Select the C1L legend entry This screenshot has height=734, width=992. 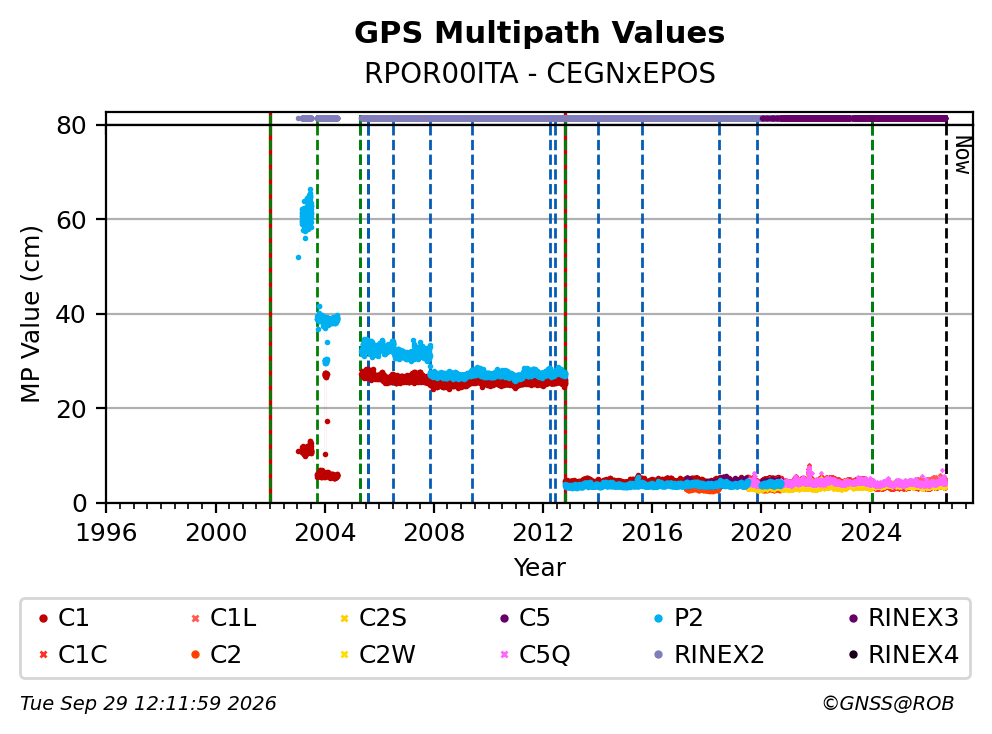[x=223, y=618]
